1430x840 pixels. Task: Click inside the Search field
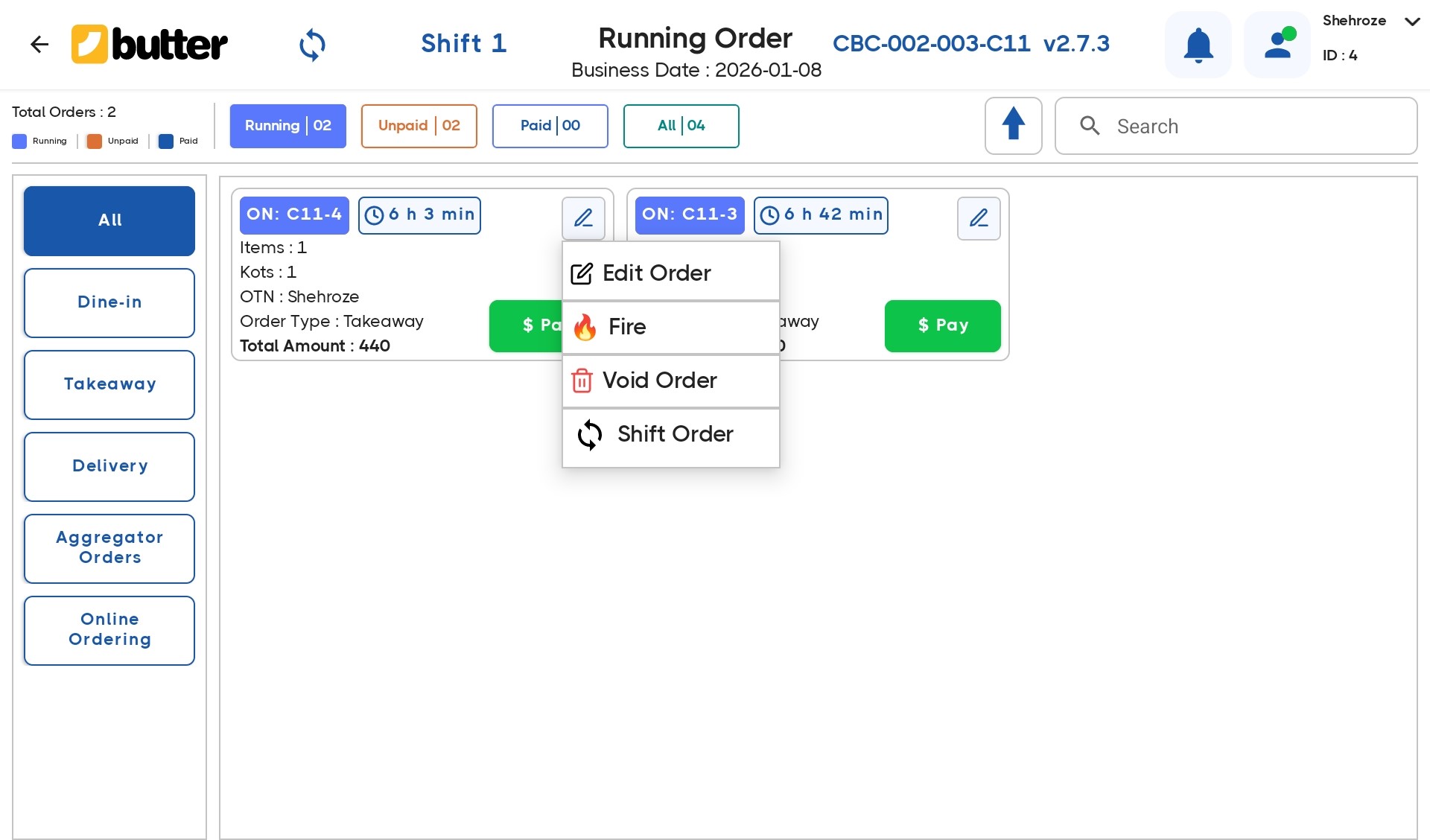1236,126
